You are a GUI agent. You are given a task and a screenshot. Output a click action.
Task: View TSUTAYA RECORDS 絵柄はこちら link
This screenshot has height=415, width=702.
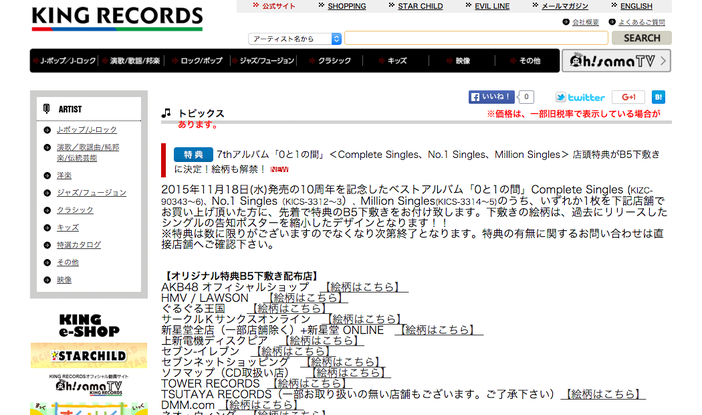[602, 394]
